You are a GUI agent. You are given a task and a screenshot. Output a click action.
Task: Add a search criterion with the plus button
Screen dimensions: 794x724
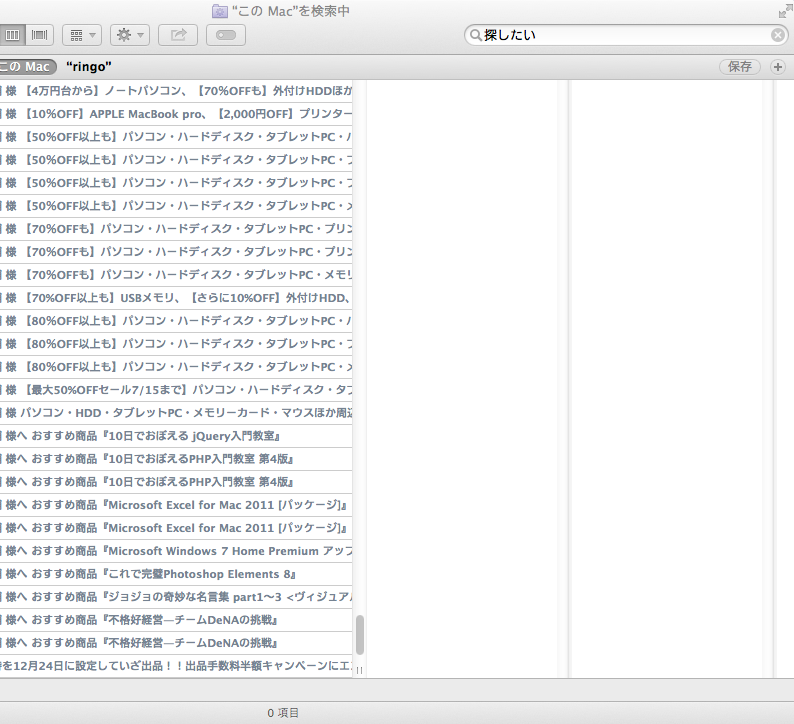pyautogui.click(x=778, y=67)
